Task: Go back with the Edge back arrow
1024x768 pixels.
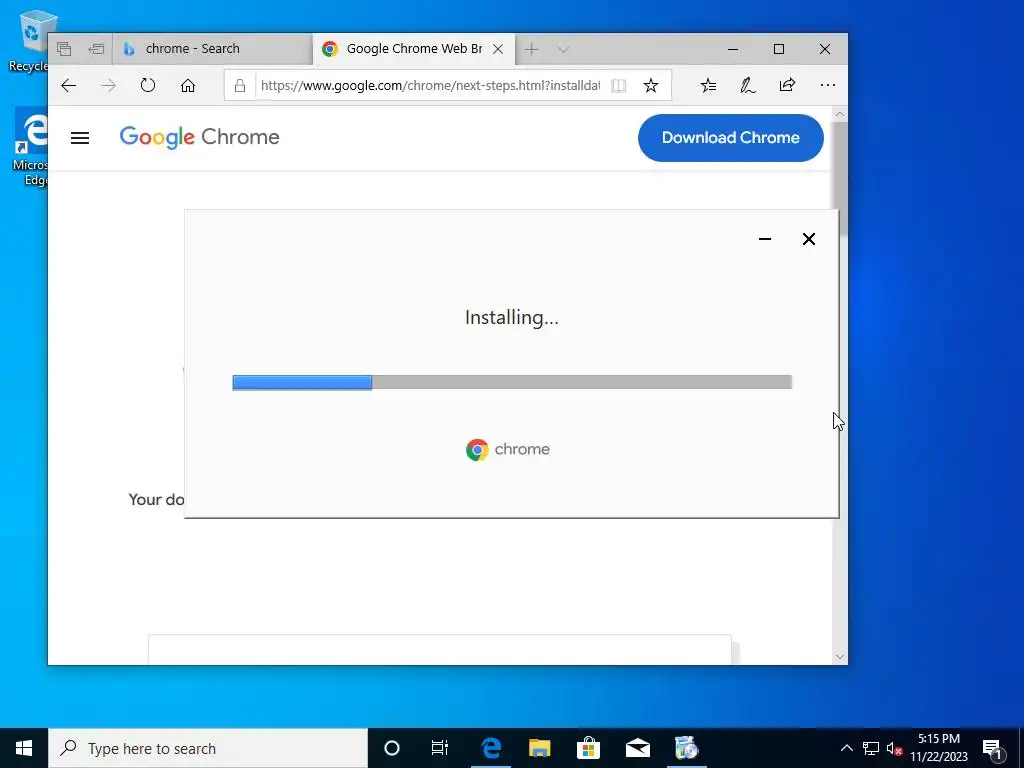Action: tap(69, 86)
